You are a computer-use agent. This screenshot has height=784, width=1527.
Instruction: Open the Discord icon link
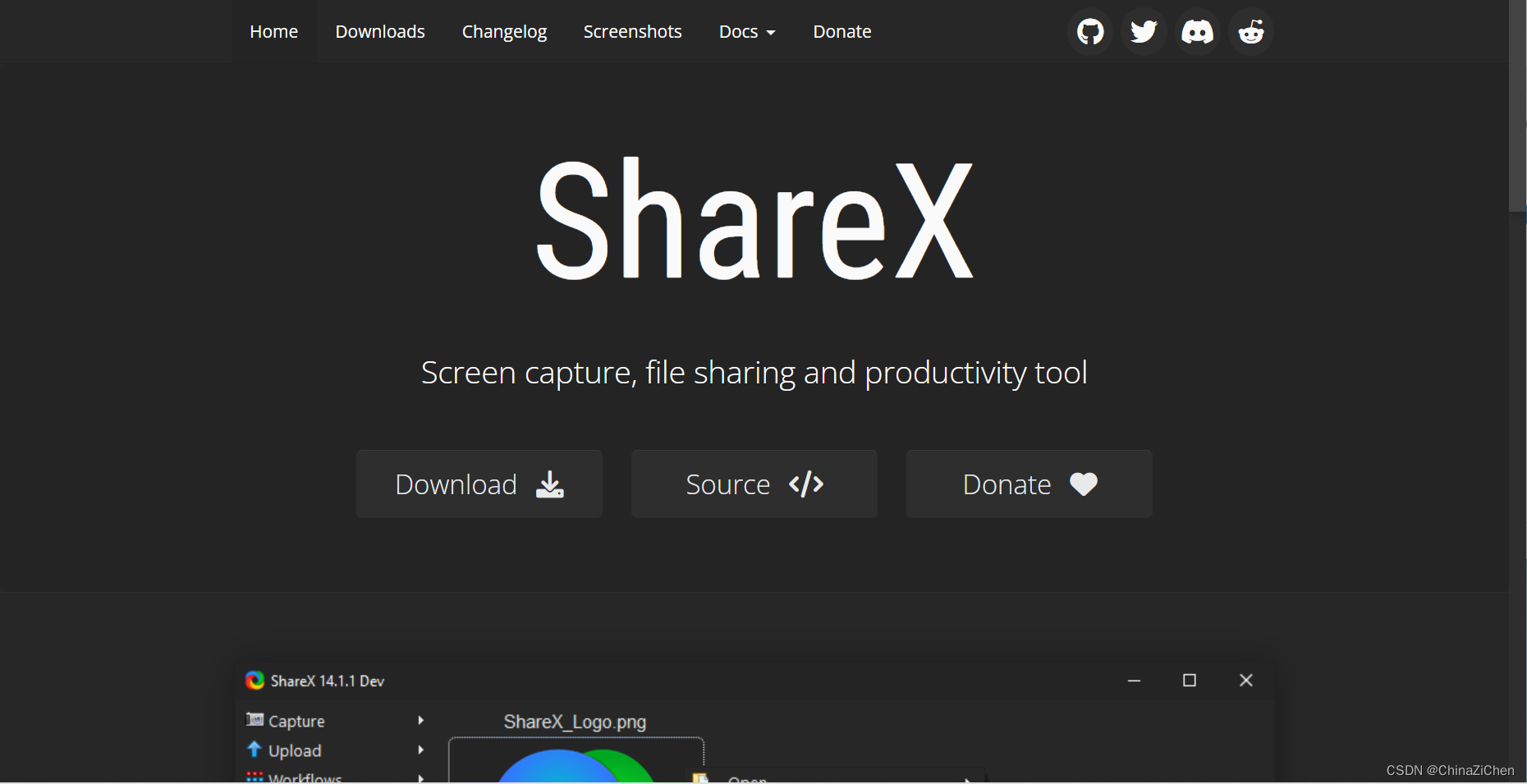(x=1197, y=32)
